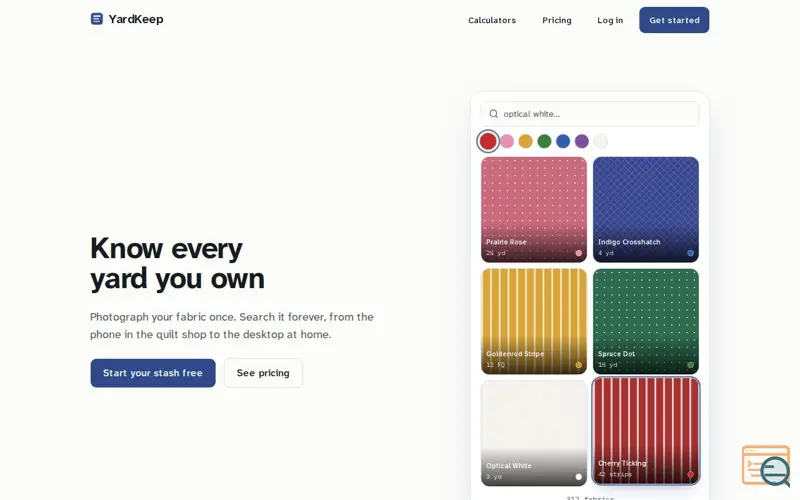The height and width of the screenshot is (500, 800).
Task: Open the Prairie Rose fabric card
Action: [534, 209]
